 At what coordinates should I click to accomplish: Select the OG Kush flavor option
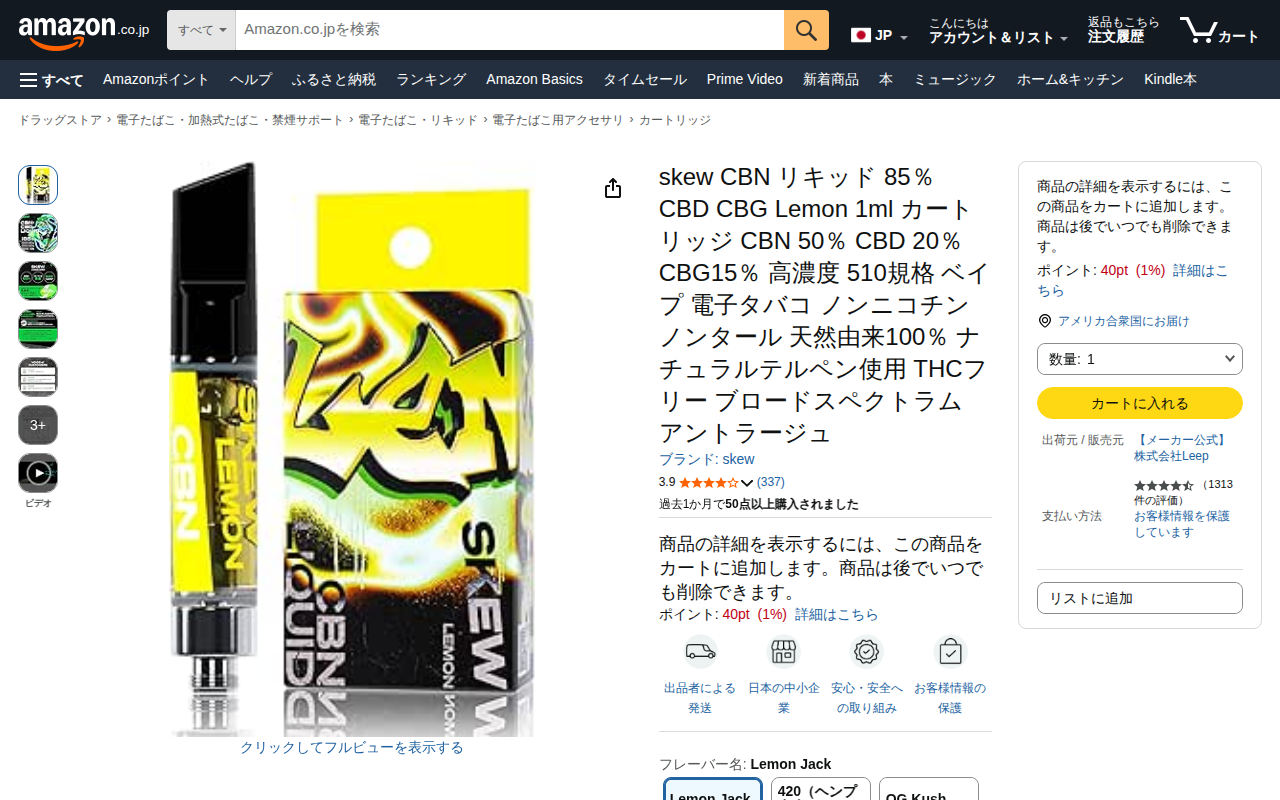(x=929, y=790)
